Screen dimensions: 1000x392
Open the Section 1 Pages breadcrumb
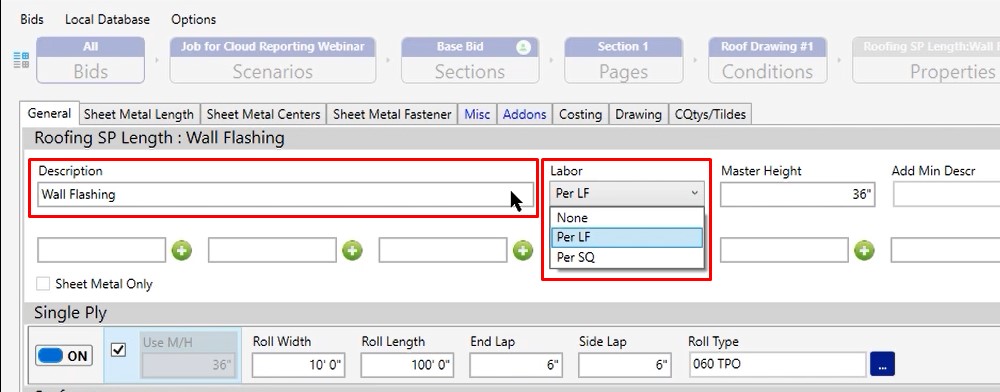click(623, 61)
